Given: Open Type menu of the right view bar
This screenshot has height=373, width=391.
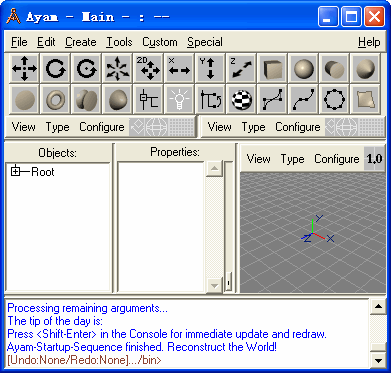Looking at the screenshot, I should click(254, 127).
